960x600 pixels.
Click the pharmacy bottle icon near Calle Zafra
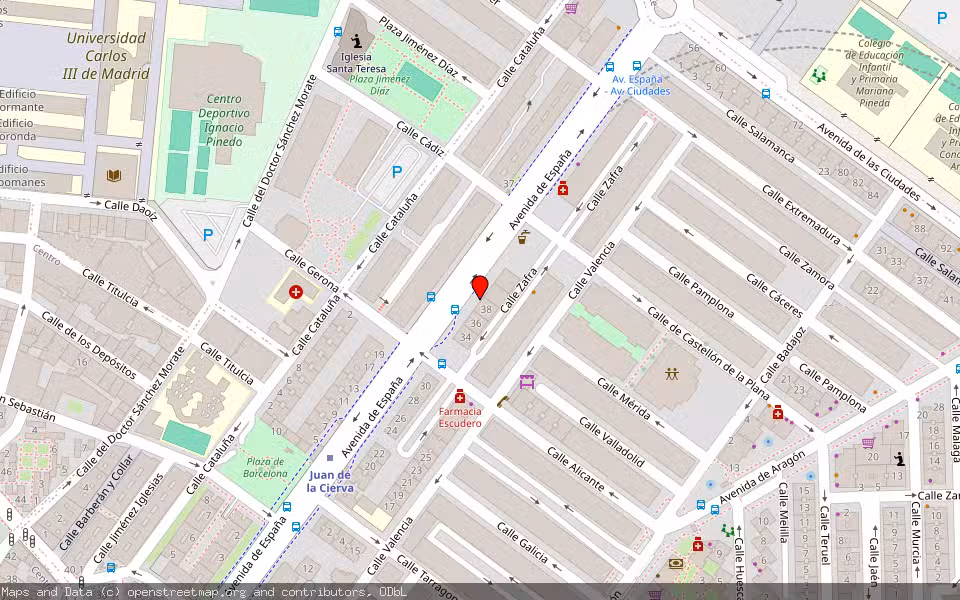pos(563,190)
